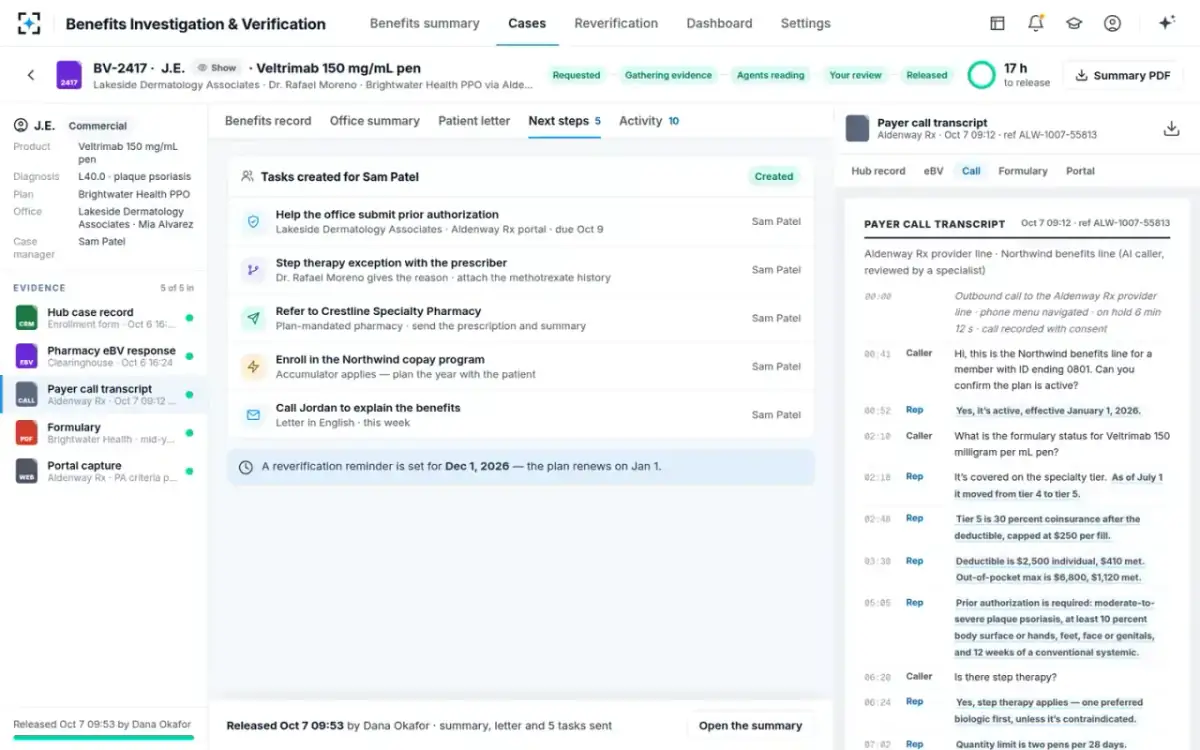This screenshot has height=750, width=1200.
Task: Click the CALL icon for Payer call transcript
Action: point(27,395)
